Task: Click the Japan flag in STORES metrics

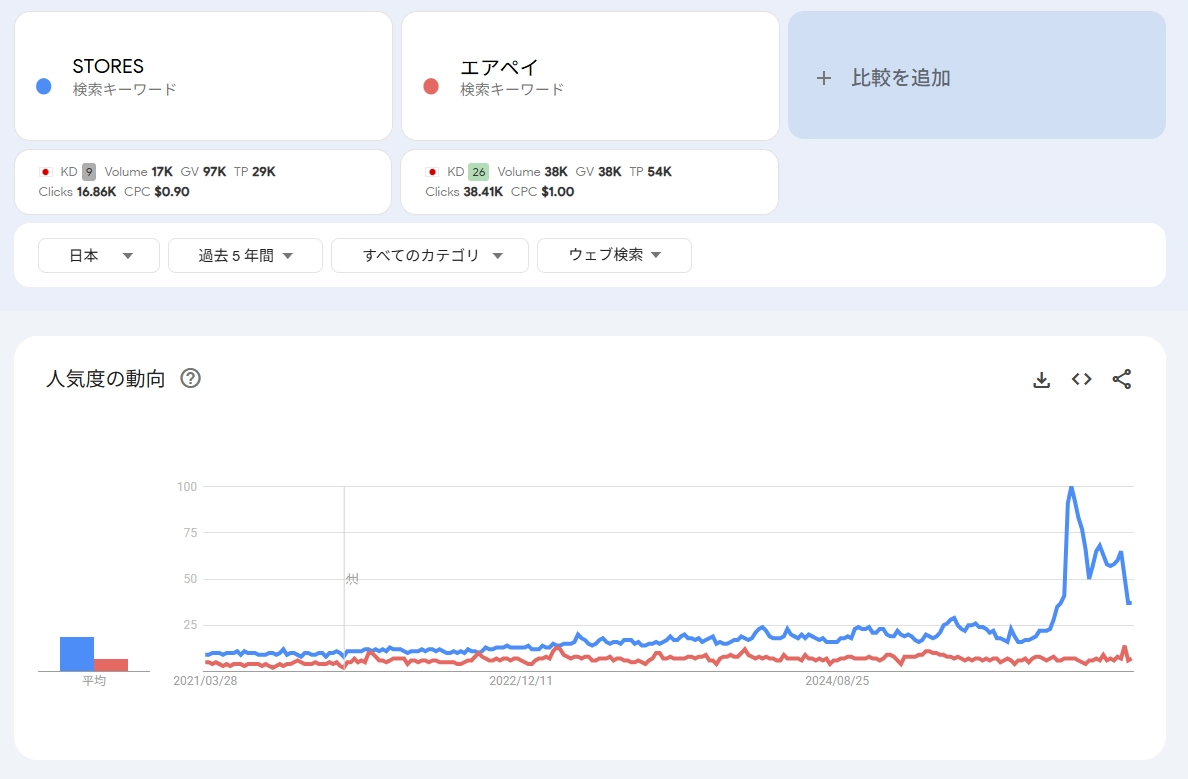Action: (x=45, y=172)
